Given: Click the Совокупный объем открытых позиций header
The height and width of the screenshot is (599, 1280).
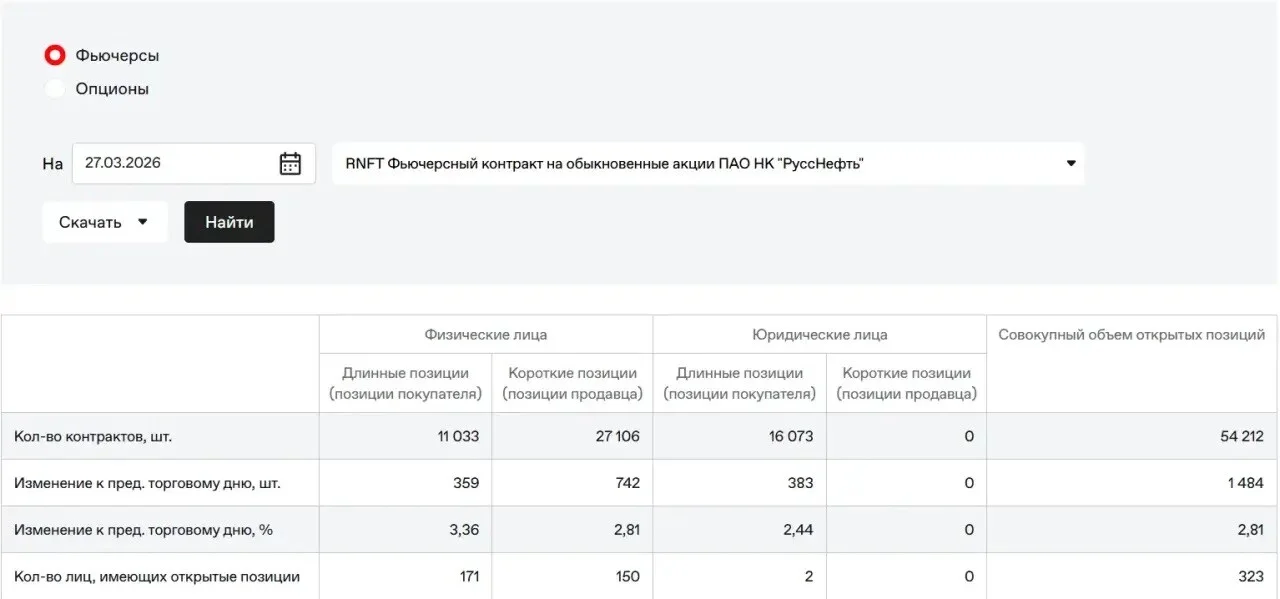Looking at the screenshot, I should [1132, 335].
